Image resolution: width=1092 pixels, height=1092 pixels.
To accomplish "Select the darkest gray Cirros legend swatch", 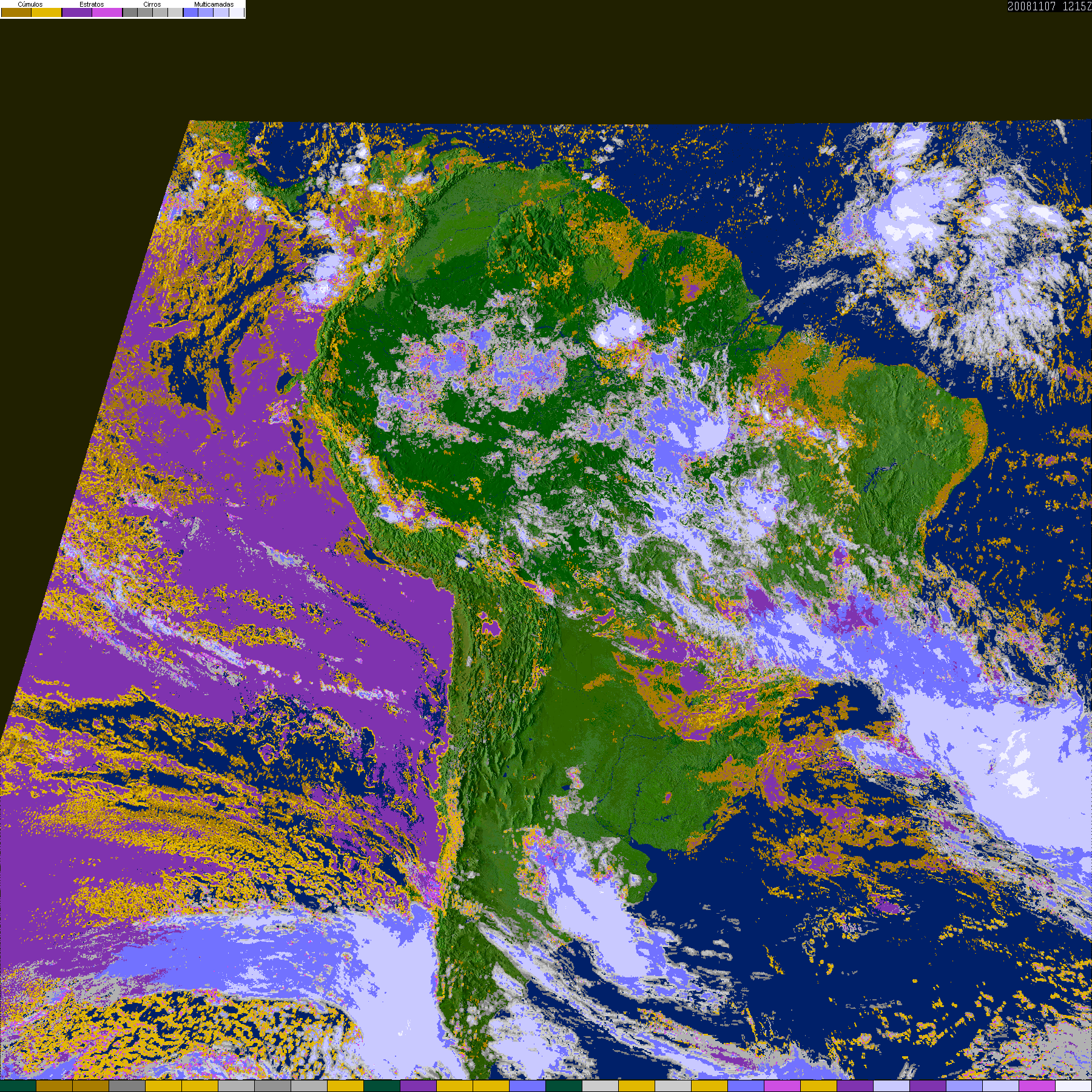I will (x=130, y=12).
